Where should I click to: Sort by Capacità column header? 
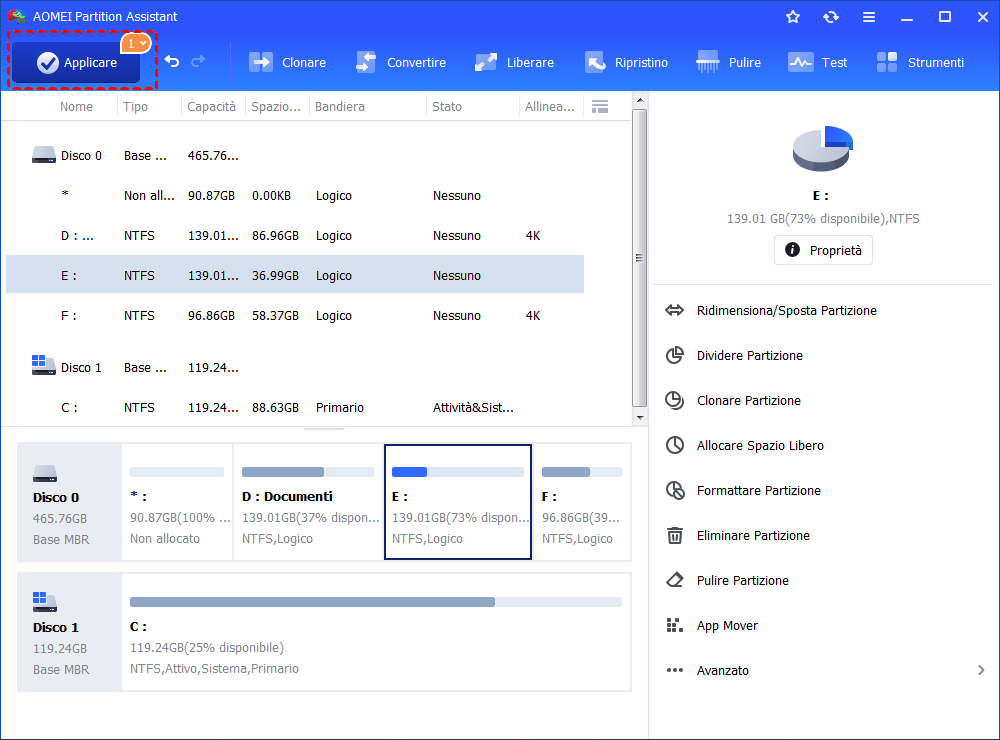(211, 107)
